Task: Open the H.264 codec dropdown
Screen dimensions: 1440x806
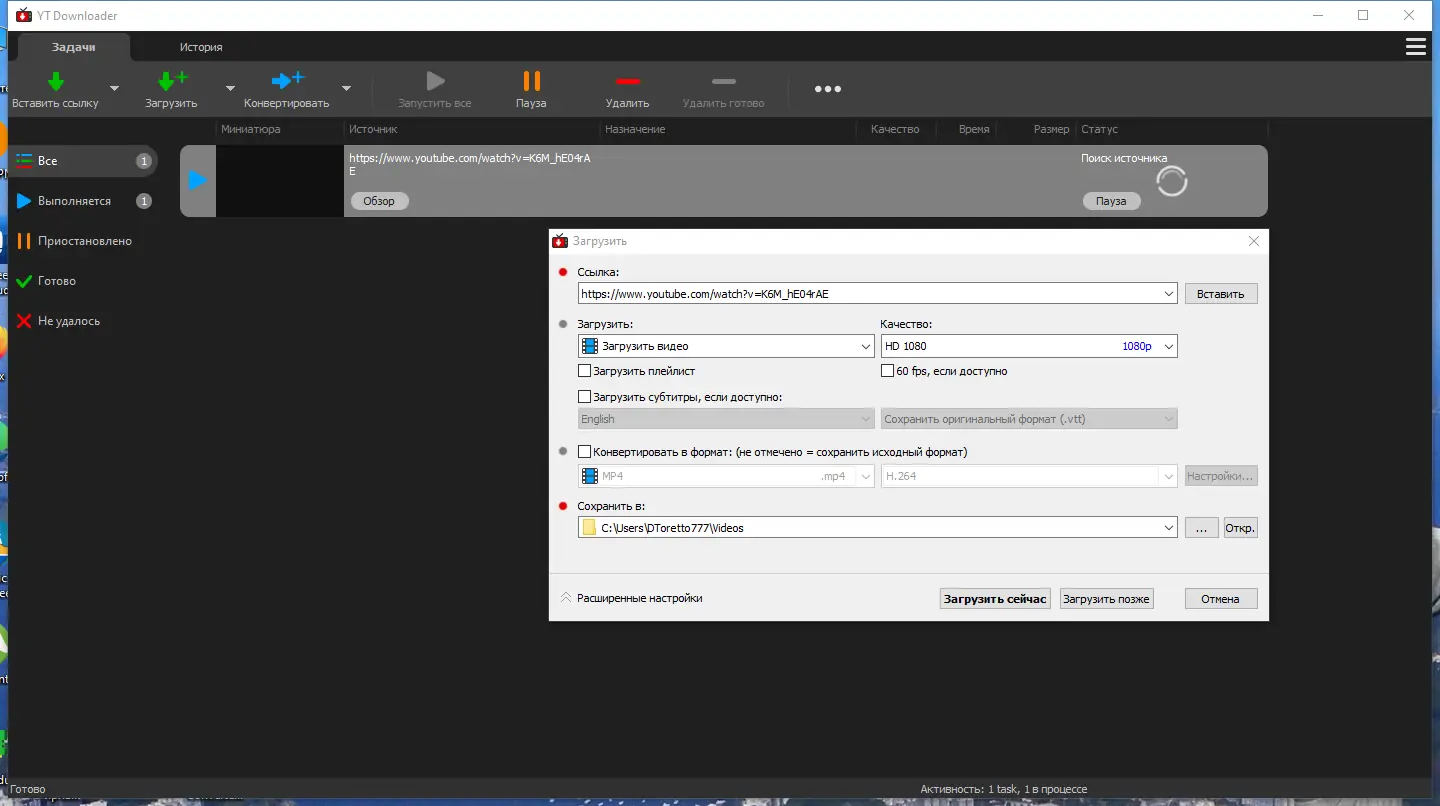Action: coord(1029,476)
